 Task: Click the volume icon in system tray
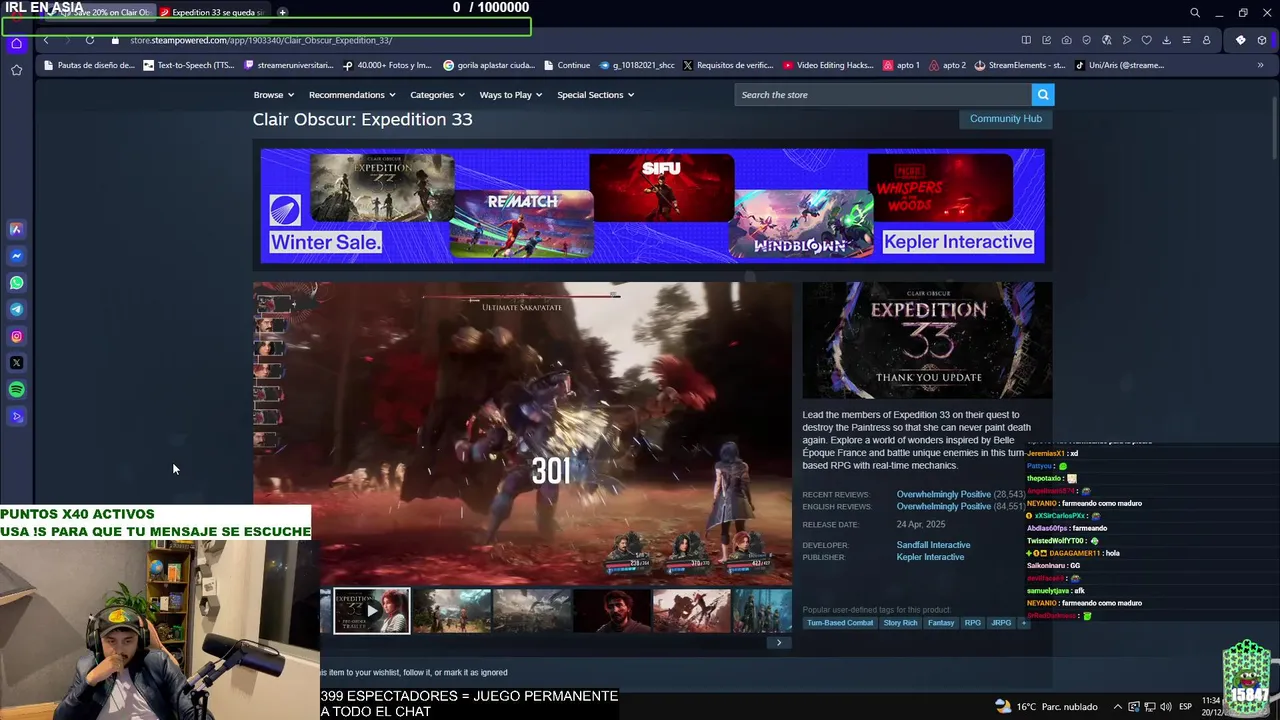[1166, 707]
